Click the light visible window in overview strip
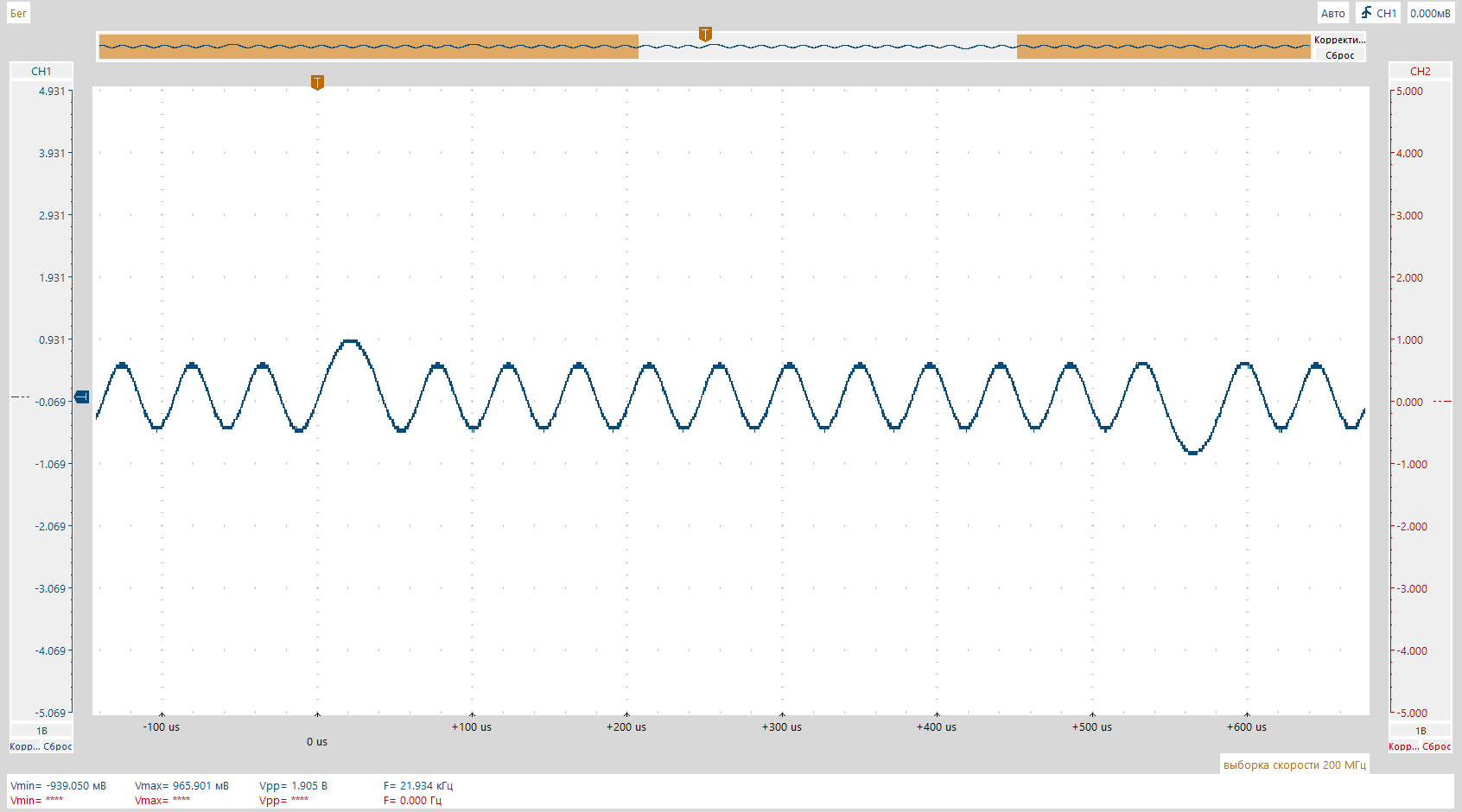 pos(828,47)
